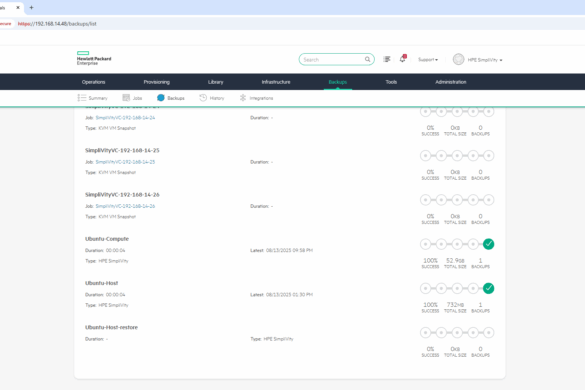Open the Tools menu
The width and height of the screenshot is (585, 390).
391,82
